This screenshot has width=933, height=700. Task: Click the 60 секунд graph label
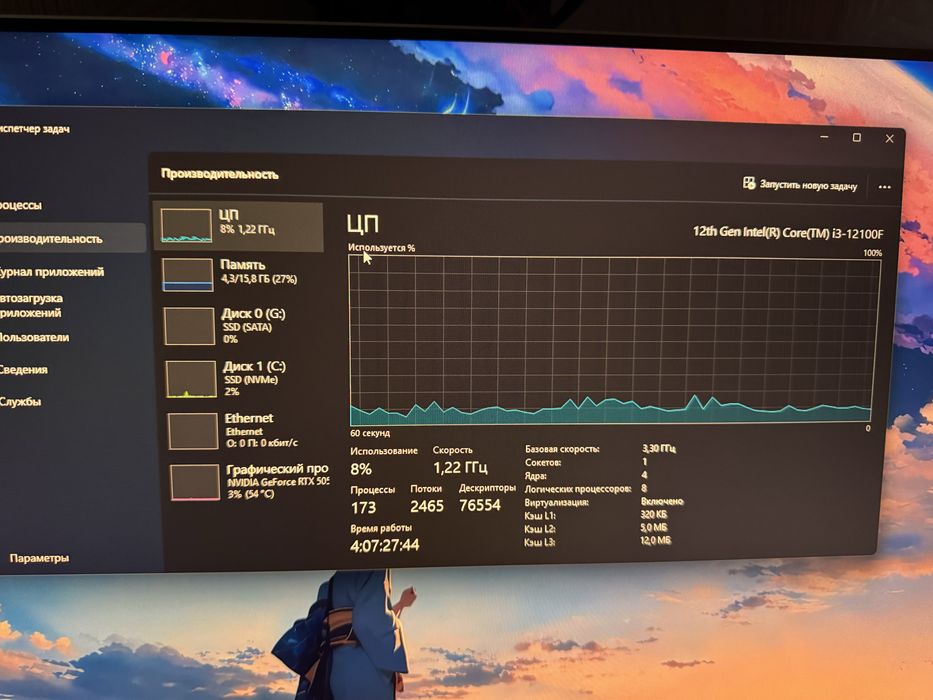pos(370,433)
